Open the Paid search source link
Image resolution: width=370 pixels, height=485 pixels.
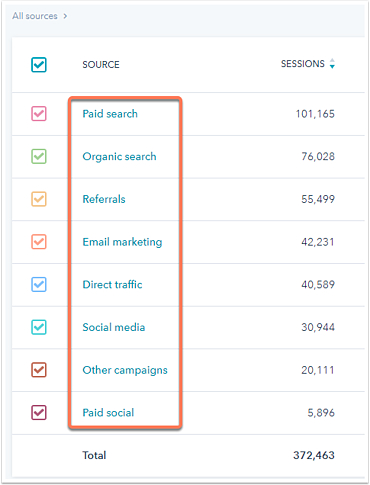[x=110, y=114]
